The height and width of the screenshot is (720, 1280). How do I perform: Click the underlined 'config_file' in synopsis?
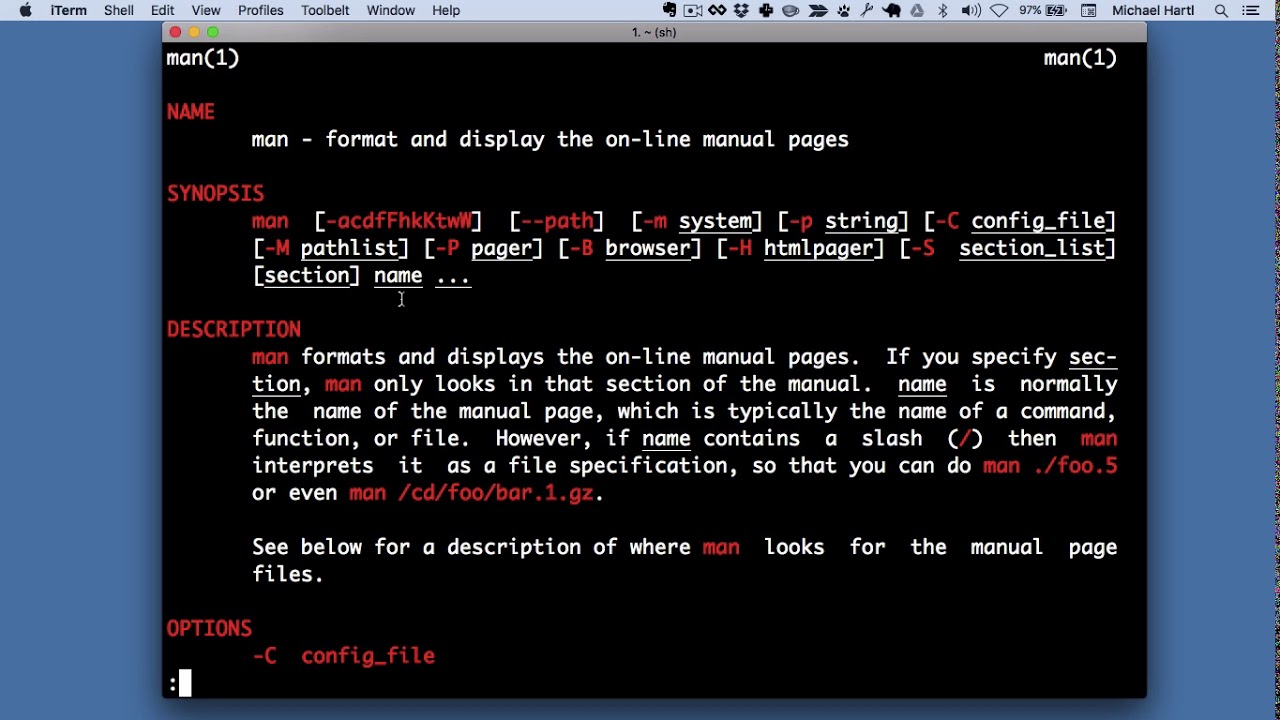1037,221
